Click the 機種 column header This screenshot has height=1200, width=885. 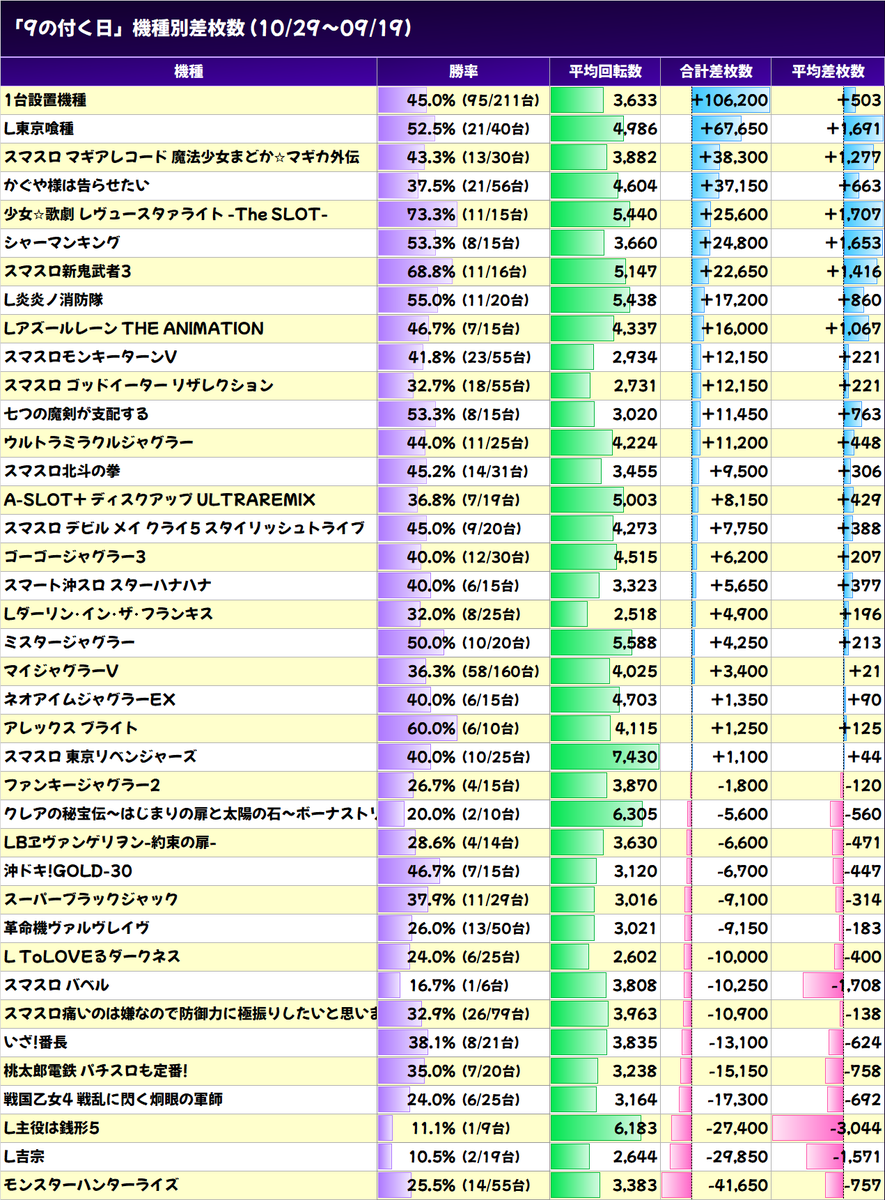pos(188,72)
